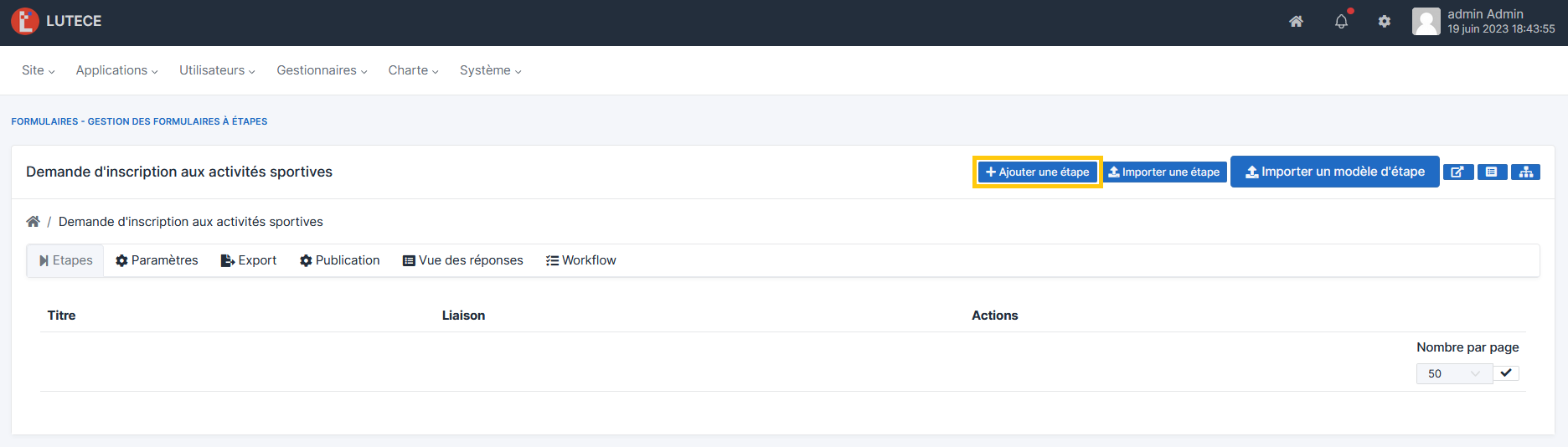Screen dimensions: 1568x447
Task: Open the sitemap hierarchy icon button
Action: pyautogui.click(x=1525, y=172)
